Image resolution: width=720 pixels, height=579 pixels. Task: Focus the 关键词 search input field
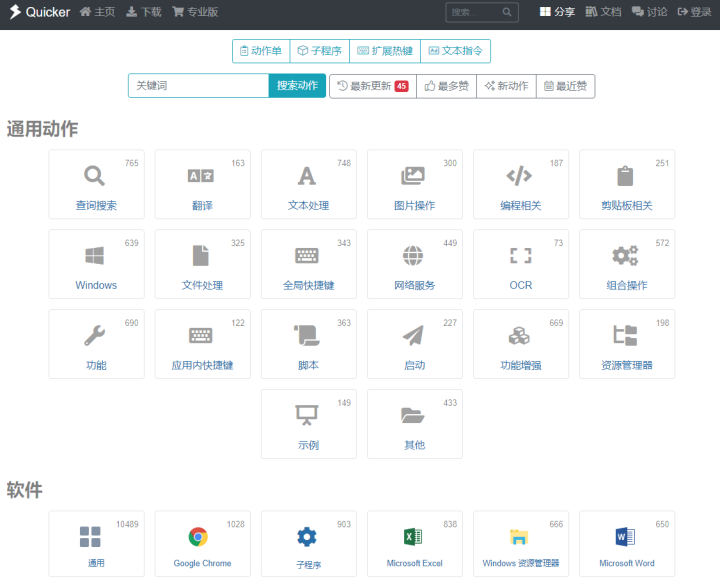(198, 85)
